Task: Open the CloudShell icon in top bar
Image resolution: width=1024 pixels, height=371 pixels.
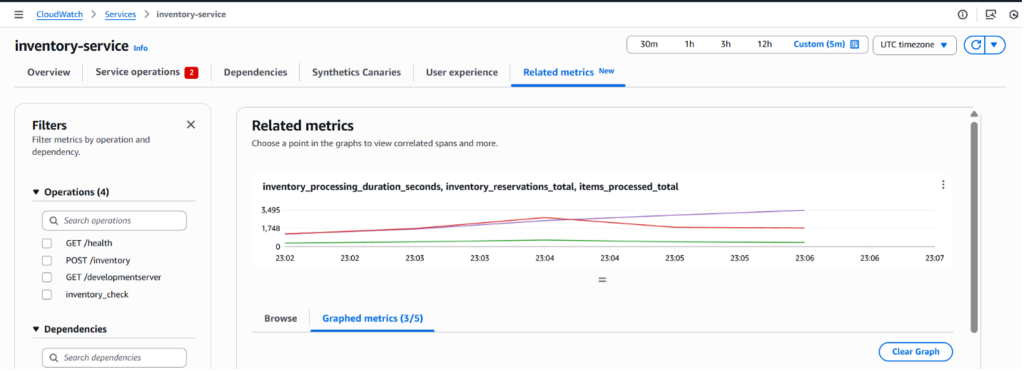Action: [991, 14]
